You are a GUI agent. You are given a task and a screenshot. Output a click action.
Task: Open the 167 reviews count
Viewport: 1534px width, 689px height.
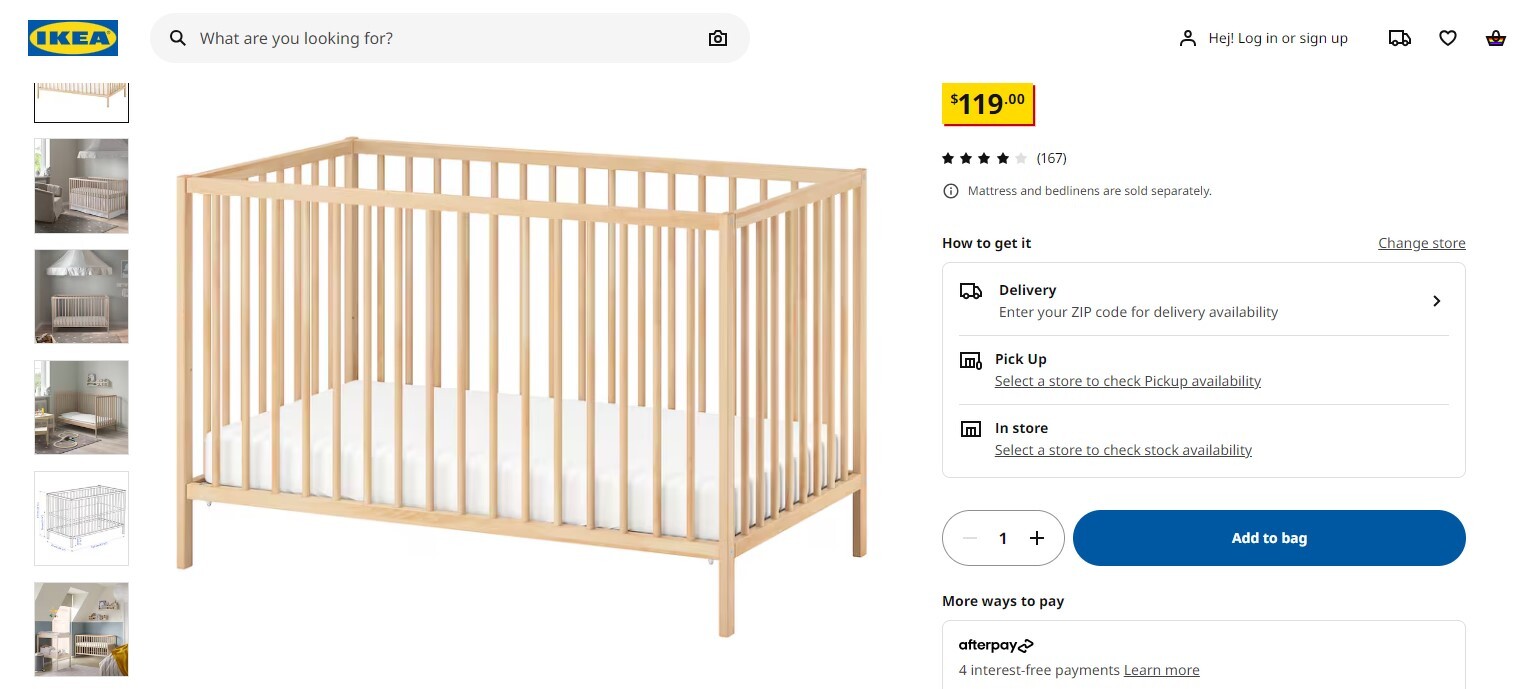(x=1051, y=158)
